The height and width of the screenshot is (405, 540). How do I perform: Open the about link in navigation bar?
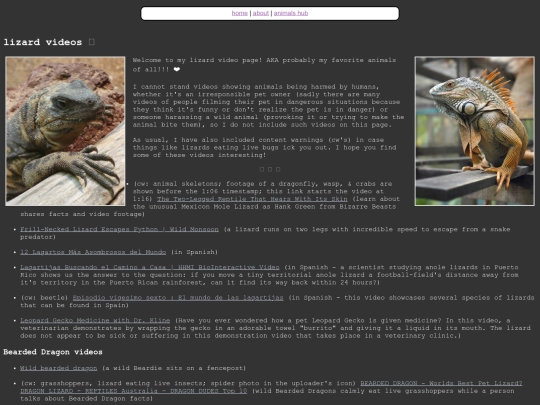pos(261,13)
